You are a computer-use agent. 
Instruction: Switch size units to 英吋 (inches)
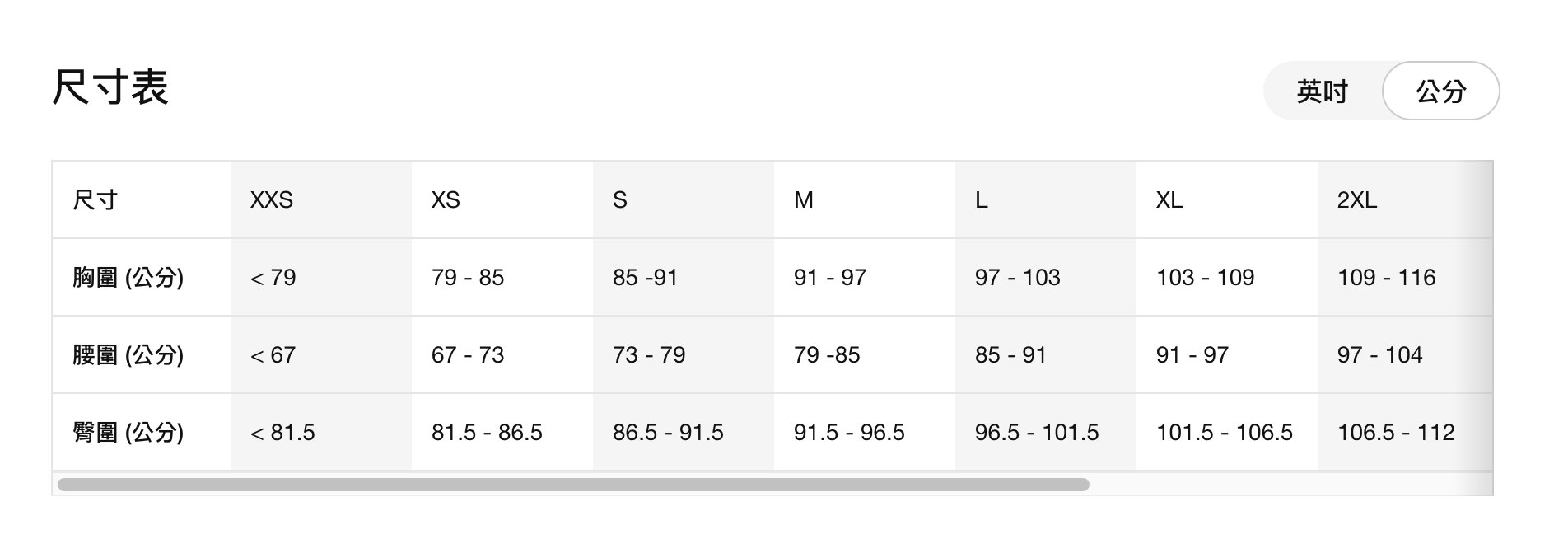[x=1322, y=91]
